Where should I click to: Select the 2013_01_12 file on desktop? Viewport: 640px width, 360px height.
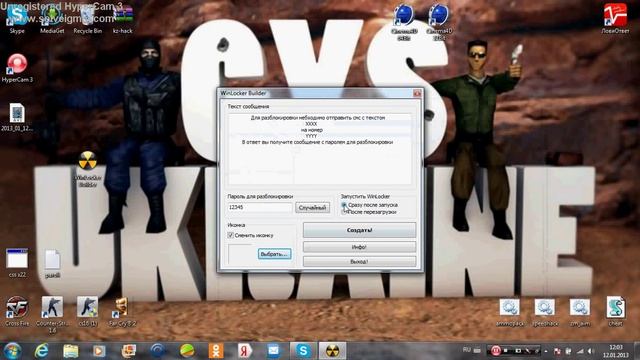[x=17, y=117]
